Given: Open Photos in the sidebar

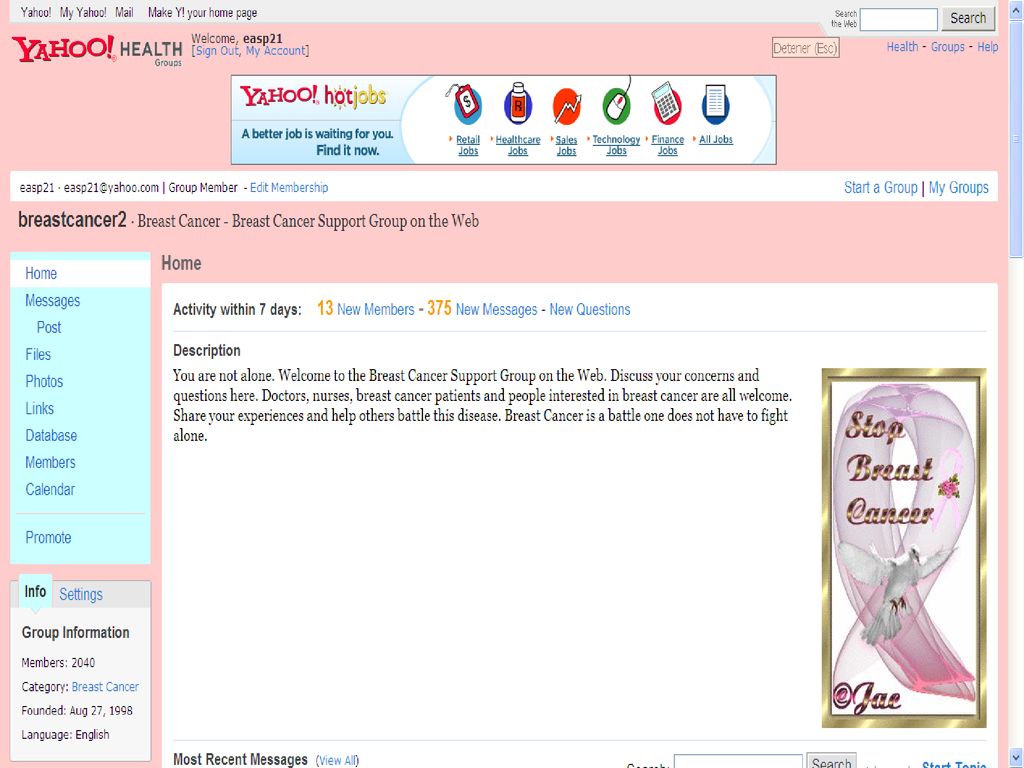Looking at the screenshot, I should (44, 381).
